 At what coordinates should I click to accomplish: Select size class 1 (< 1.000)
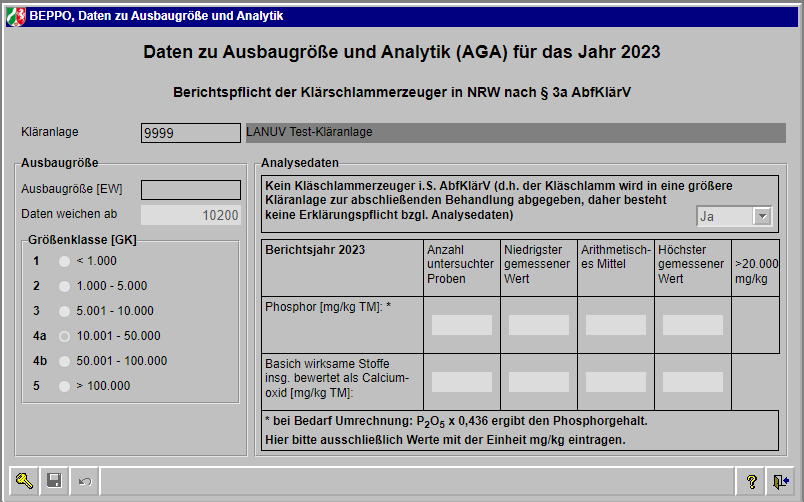(65, 261)
